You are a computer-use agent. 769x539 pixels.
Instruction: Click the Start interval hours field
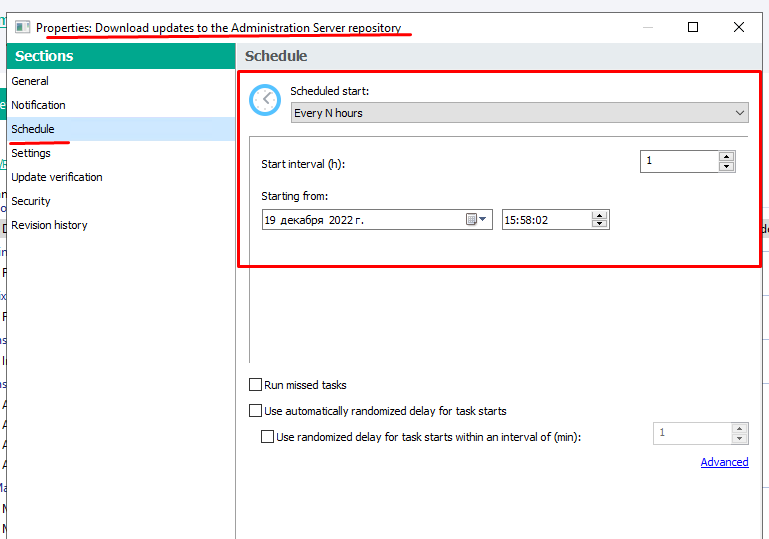[679, 161]
